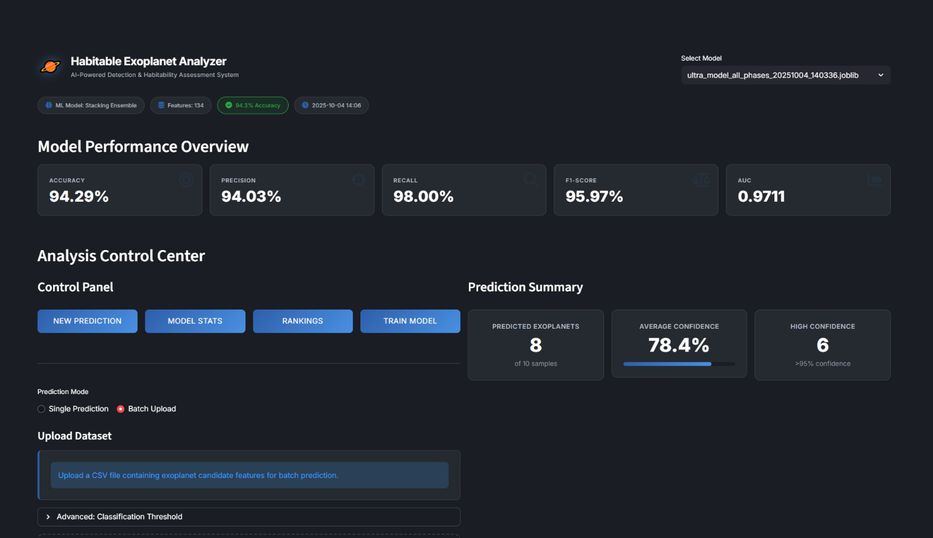The height and width of the screenshot is (538, 933).
Task: Open the Select Model dropdown
Action: 785,75
